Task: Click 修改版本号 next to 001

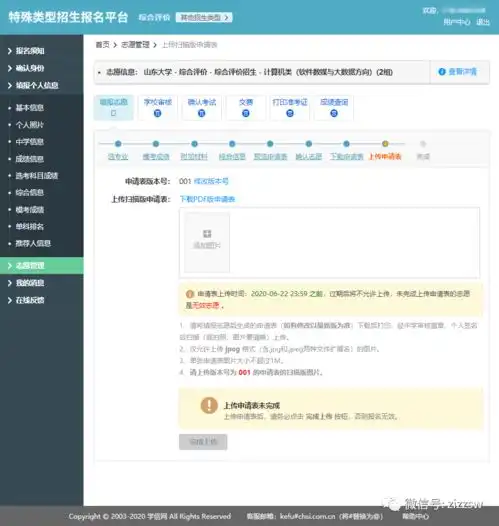Action: coord(211,181)
